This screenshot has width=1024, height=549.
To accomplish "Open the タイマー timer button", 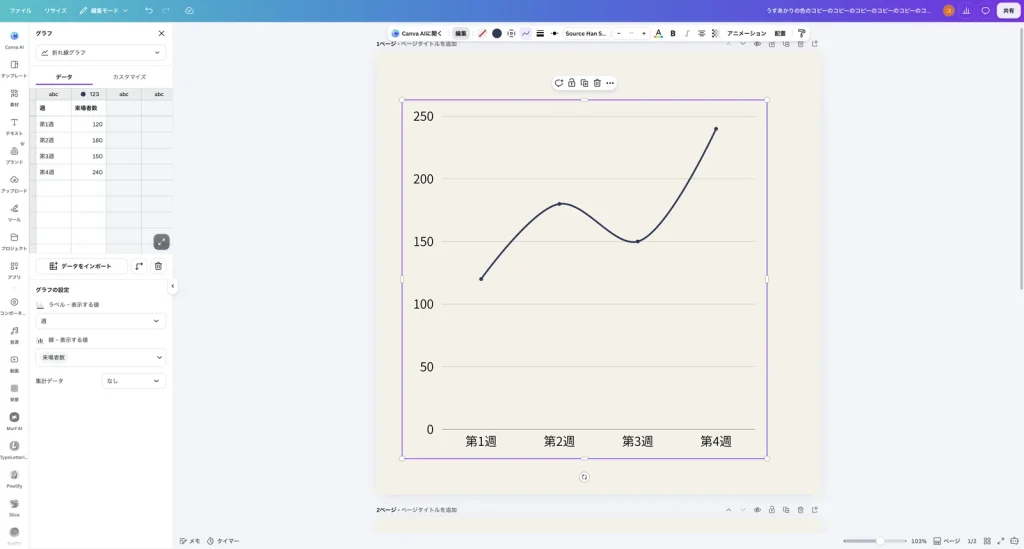I will (223, 541).
